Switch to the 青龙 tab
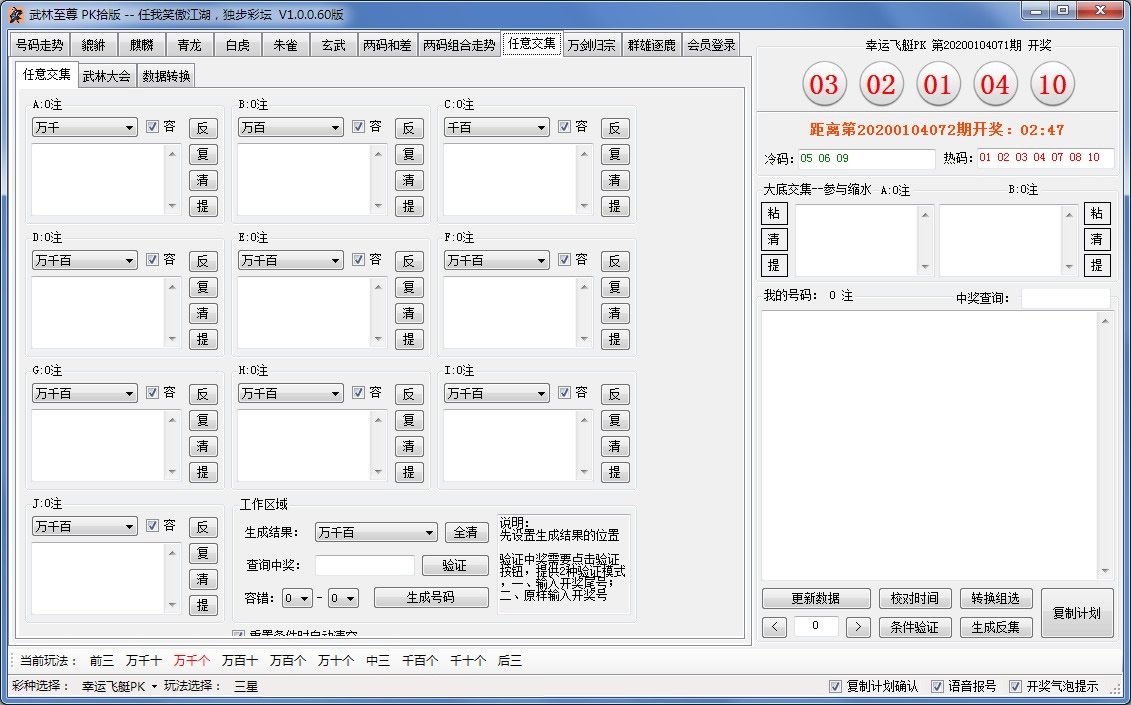This screenshot has width=1131, height=705. click(x=189, y=45)
